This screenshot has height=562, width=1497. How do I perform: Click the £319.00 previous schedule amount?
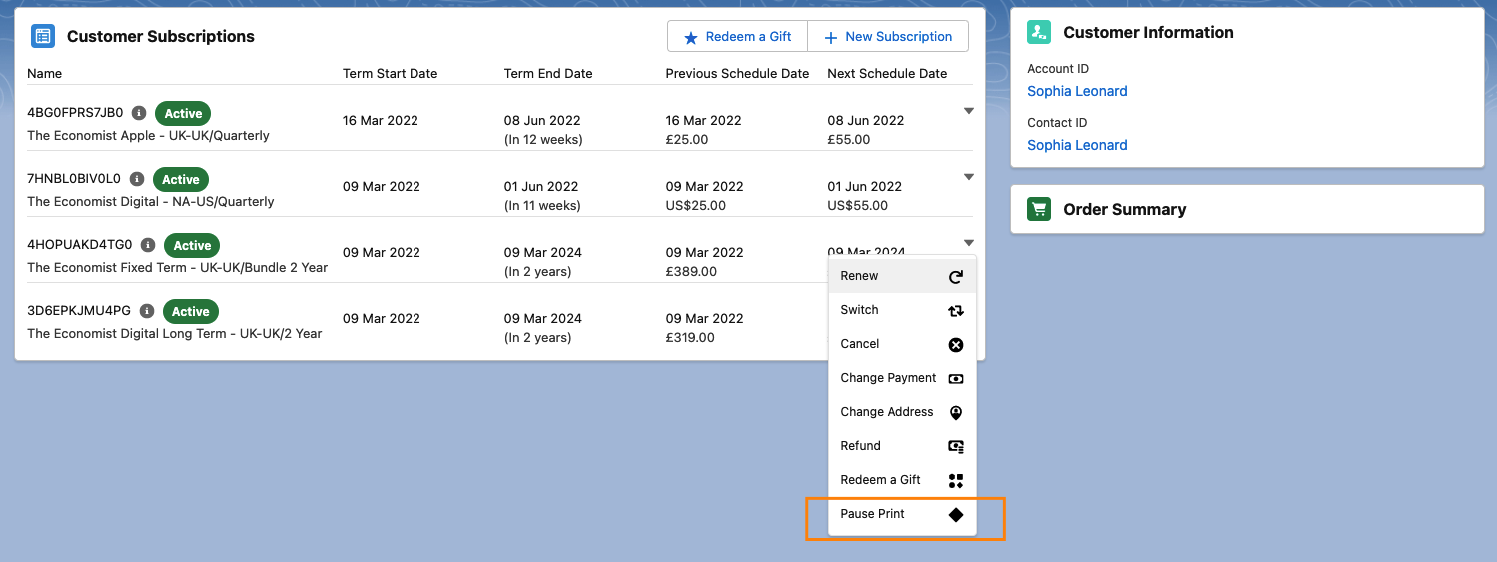click(690, 337)
